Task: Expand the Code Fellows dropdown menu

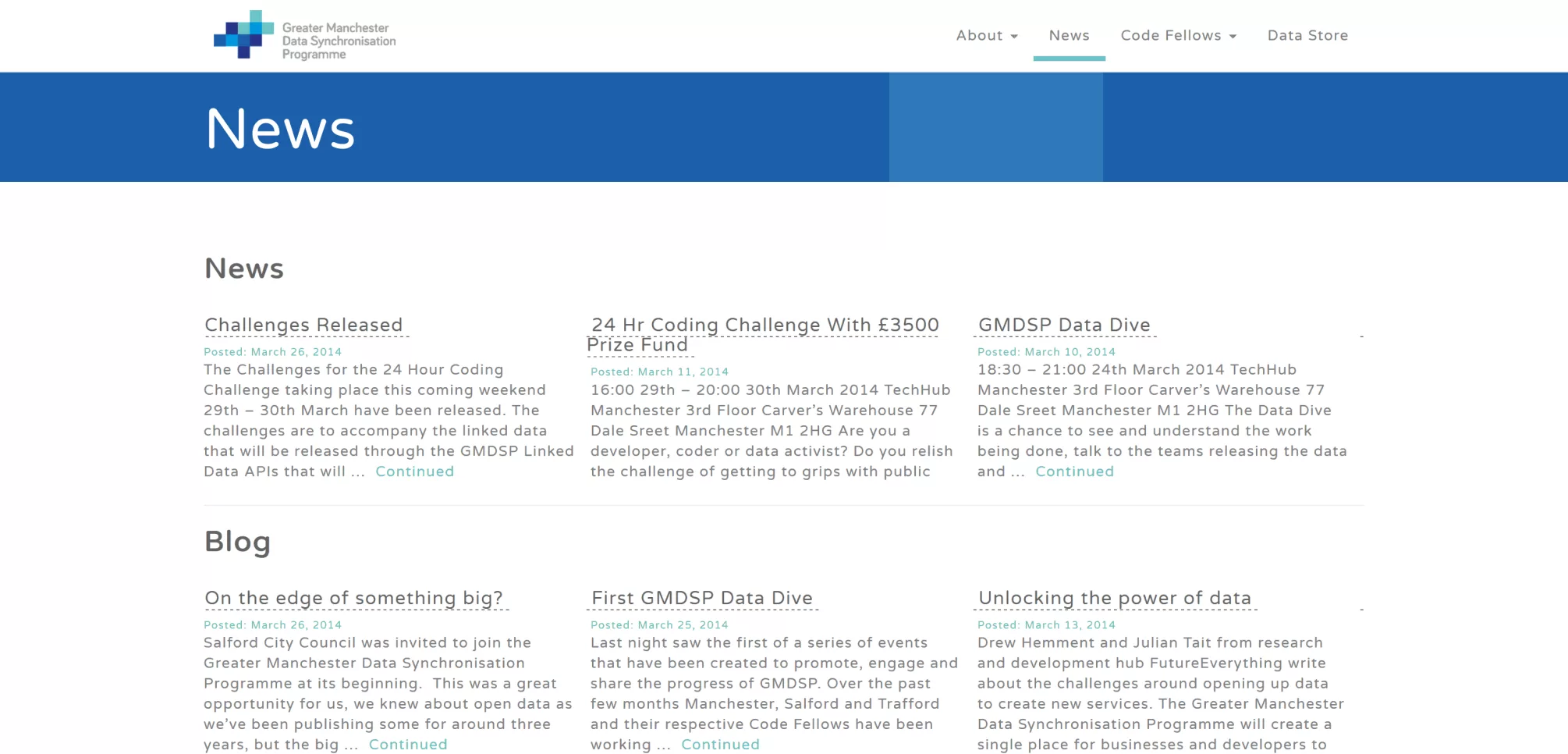Action: (1178, 36)
